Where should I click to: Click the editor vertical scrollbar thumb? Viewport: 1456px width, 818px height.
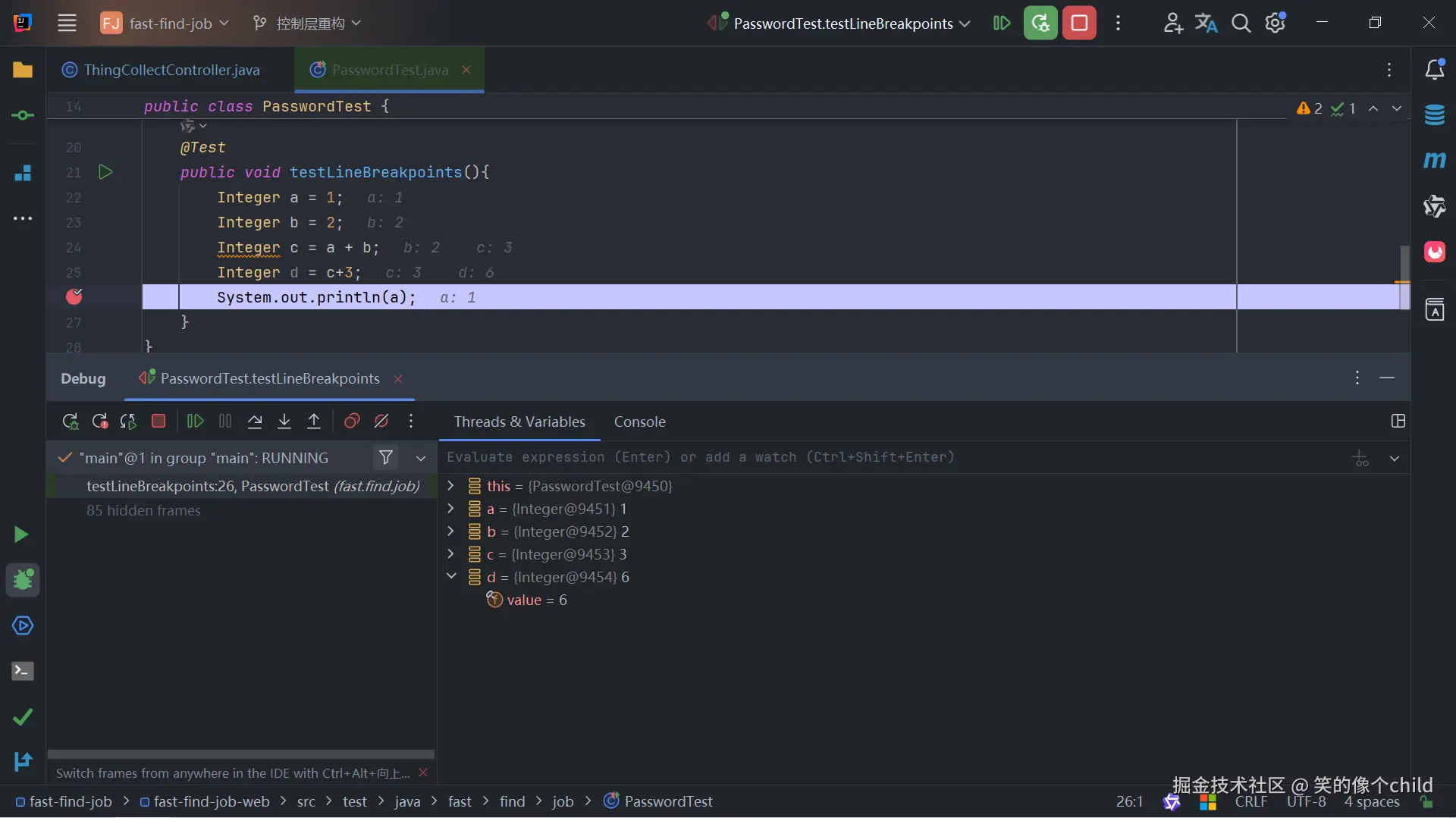click(1404, 277)
